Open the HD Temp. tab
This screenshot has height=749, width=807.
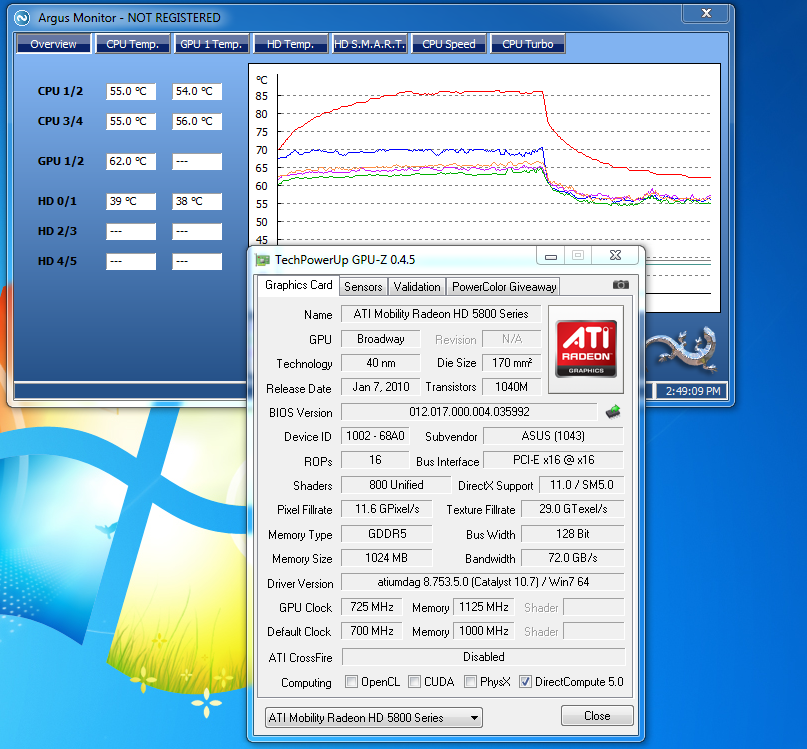pos(290,44)
